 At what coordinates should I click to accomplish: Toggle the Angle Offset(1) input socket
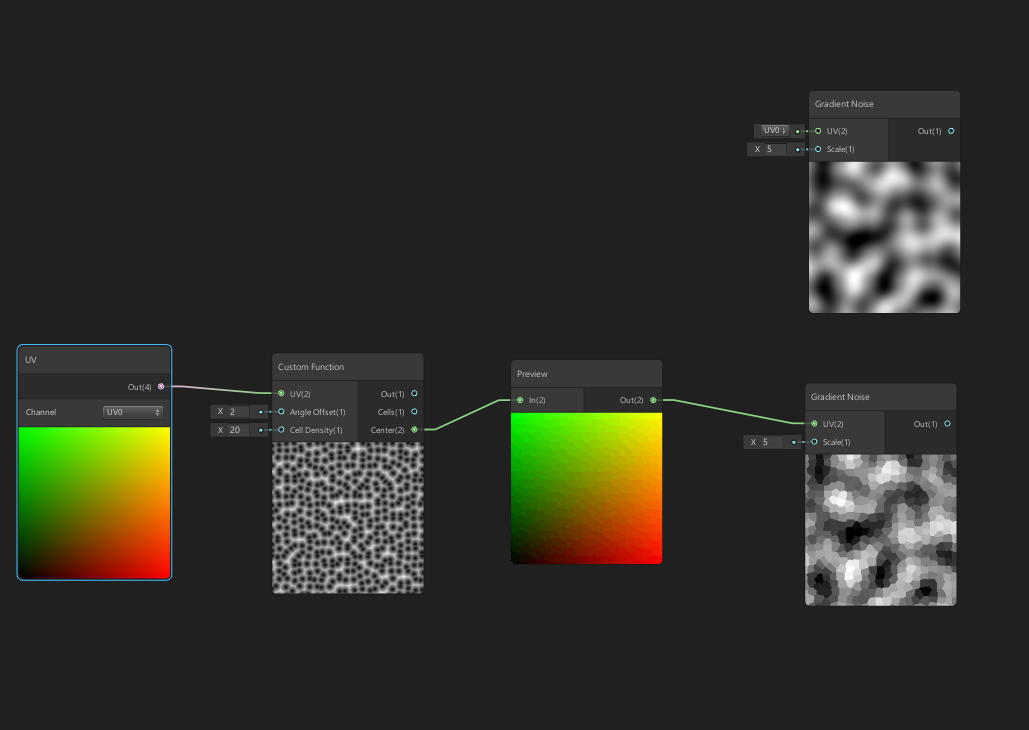click(281, 411)
